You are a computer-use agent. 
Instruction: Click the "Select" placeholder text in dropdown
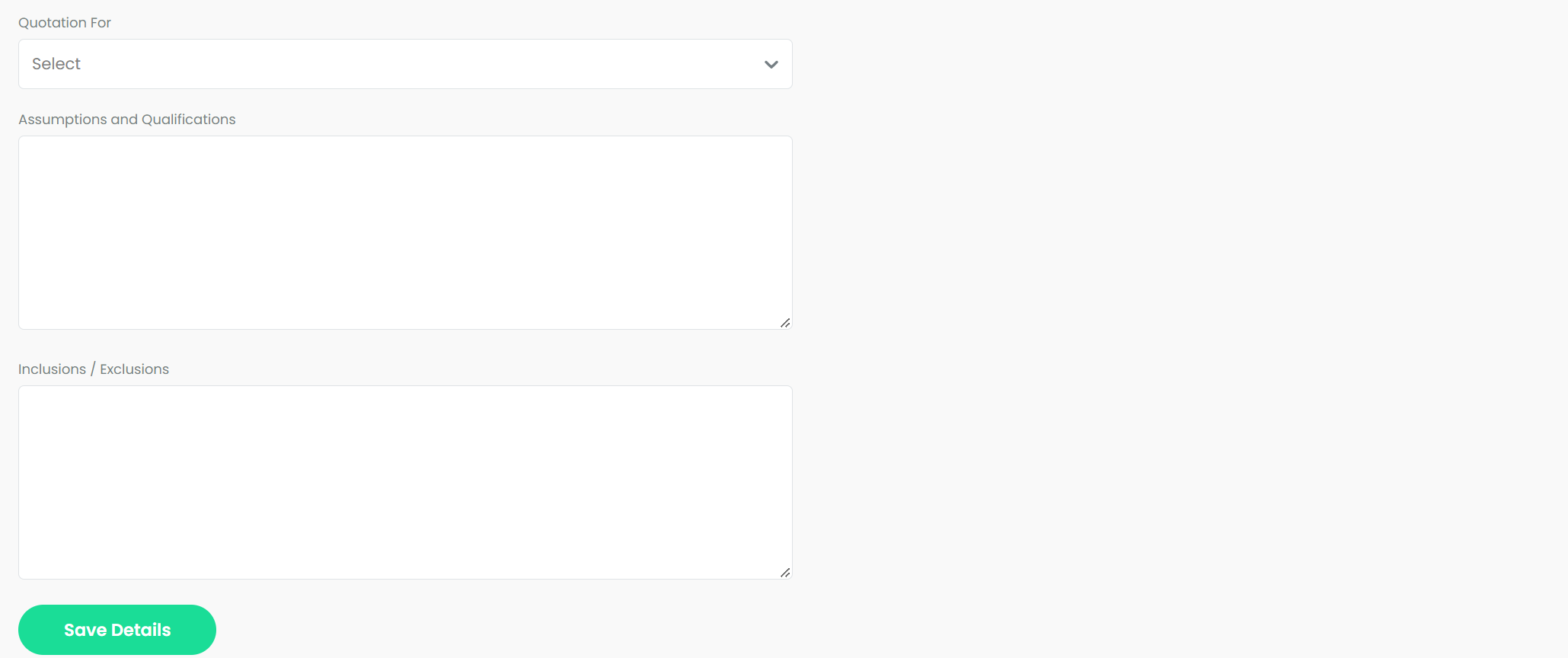(x=56, y=64)
